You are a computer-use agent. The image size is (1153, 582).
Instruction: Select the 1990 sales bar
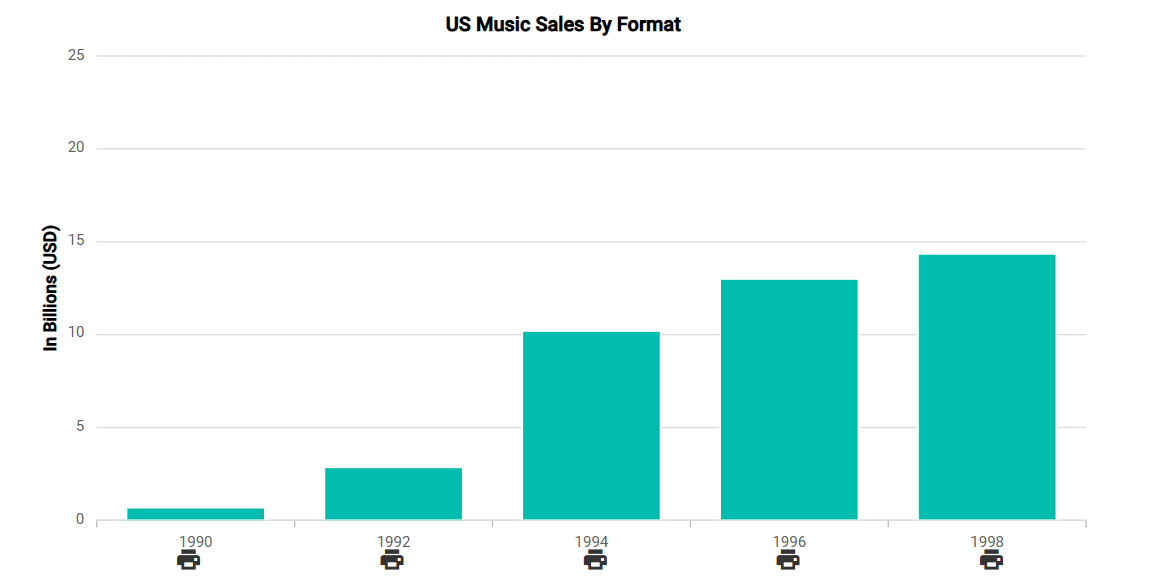click(195, 514)
